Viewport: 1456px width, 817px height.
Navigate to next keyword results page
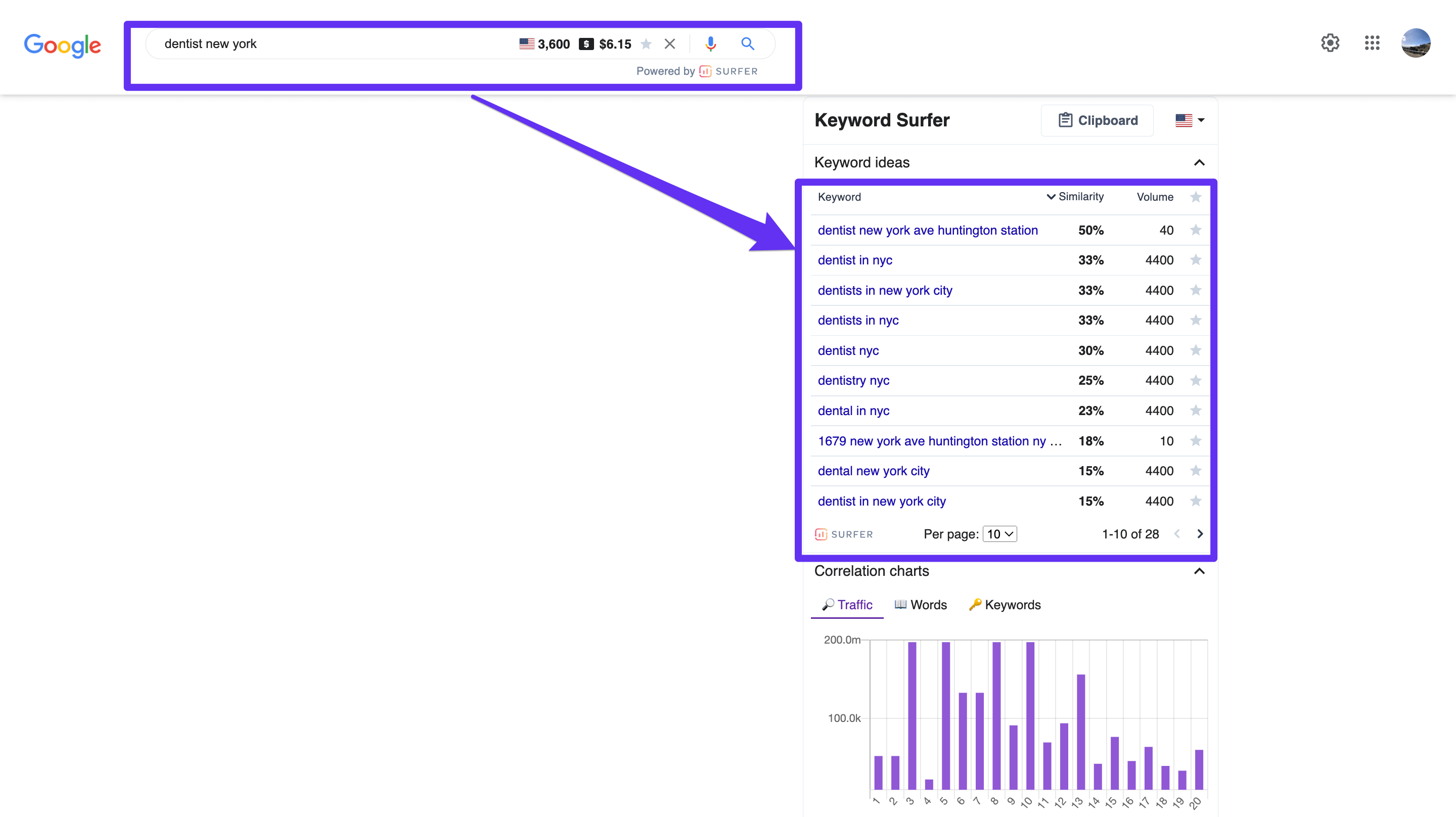pos(1201,533)
